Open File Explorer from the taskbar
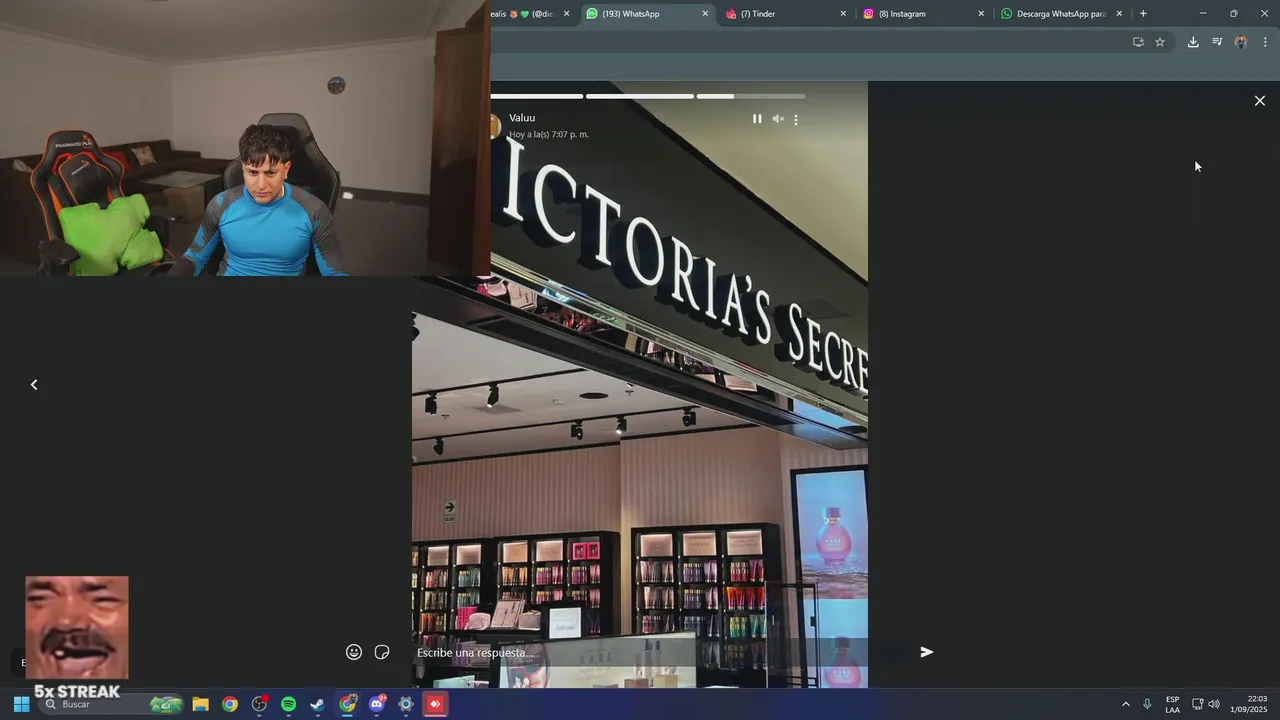Viewport: 1280px width, 720px height. point(200,704)
